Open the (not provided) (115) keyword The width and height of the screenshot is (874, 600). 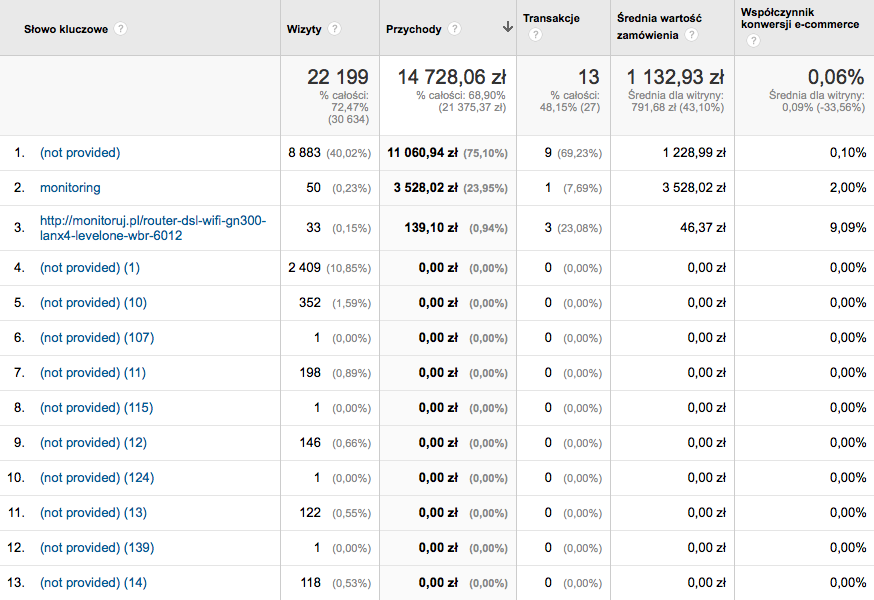click(x=96, y=408)
